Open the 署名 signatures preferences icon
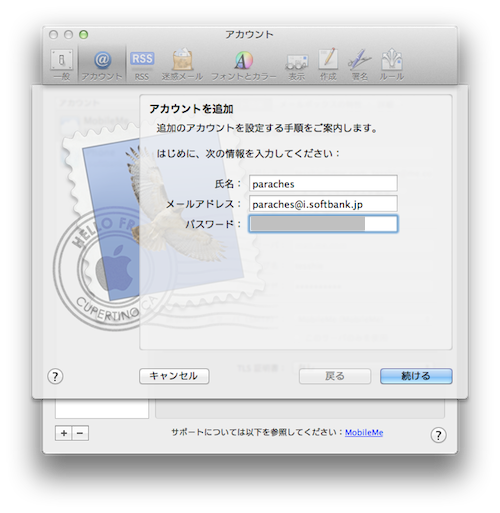Screen dimensions: 500x513 click(x=359, y=65)
